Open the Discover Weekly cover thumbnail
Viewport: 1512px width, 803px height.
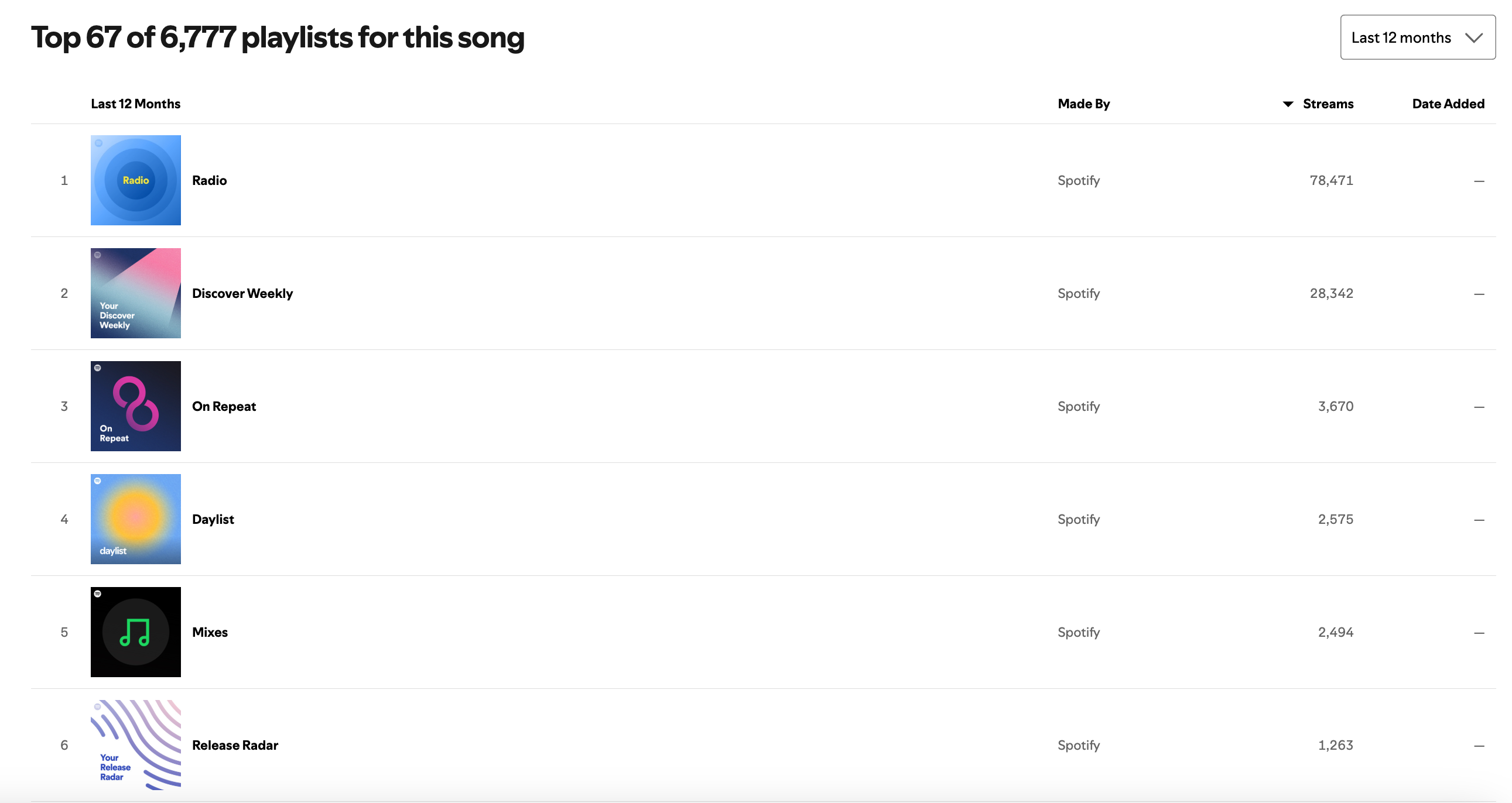[136, 293]
